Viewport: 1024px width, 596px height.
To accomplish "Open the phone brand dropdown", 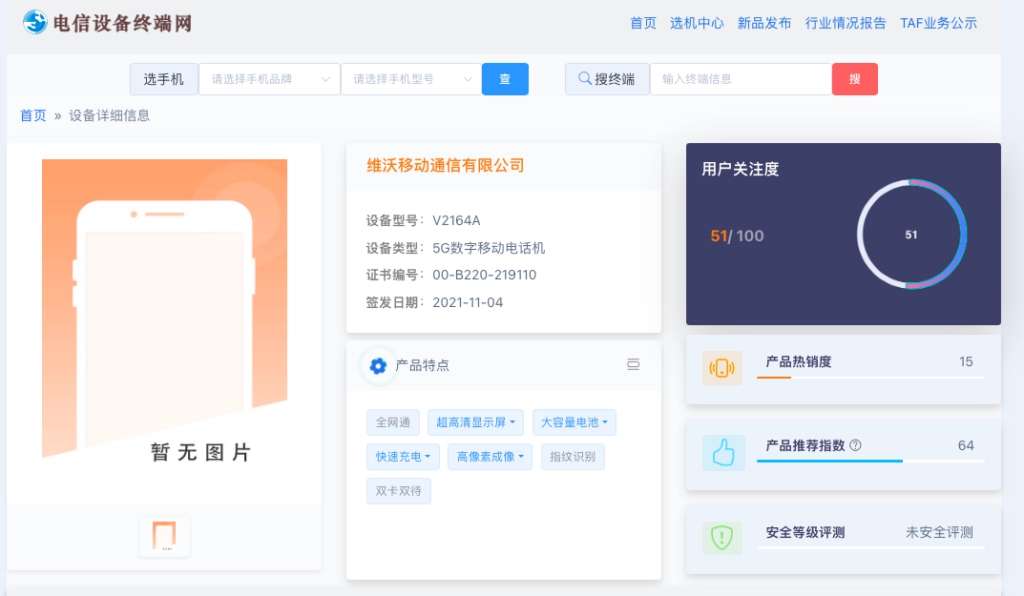I will point(269,79).
